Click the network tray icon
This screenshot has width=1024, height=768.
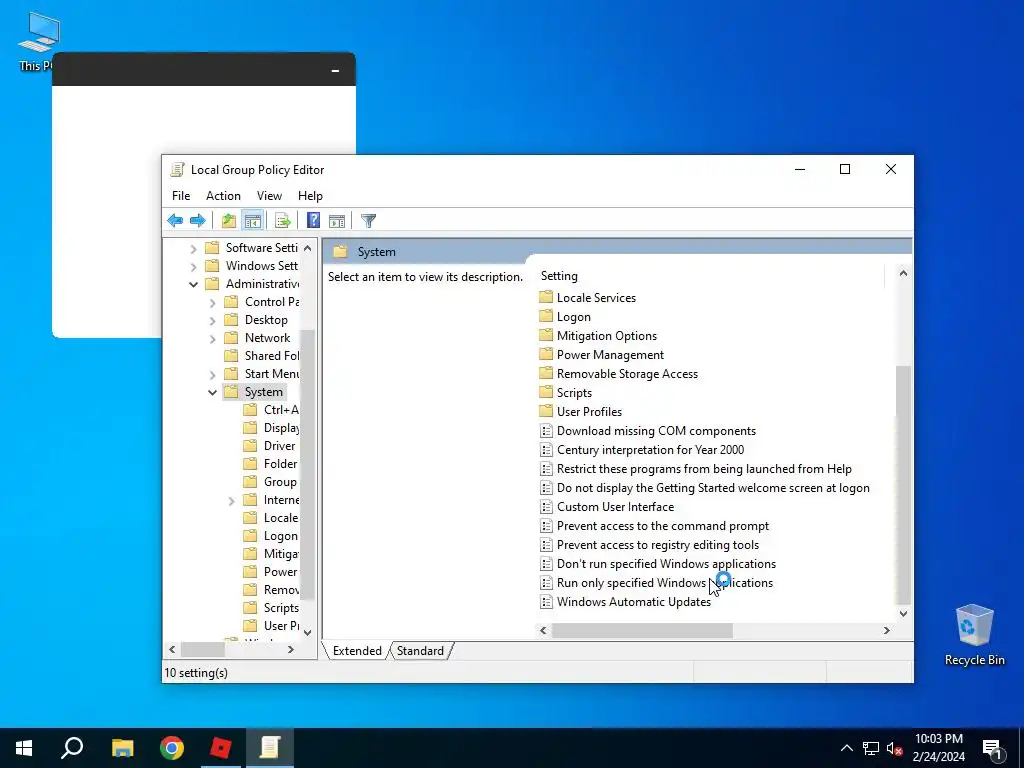[x=871, y=748]
